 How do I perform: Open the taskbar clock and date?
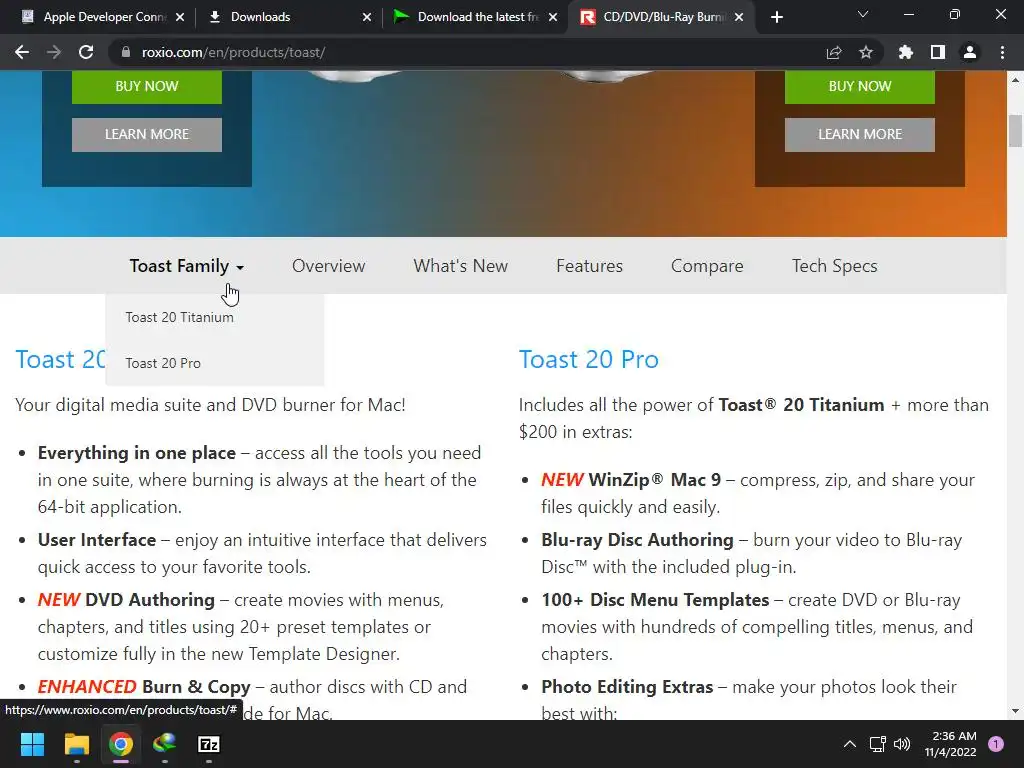950,744
